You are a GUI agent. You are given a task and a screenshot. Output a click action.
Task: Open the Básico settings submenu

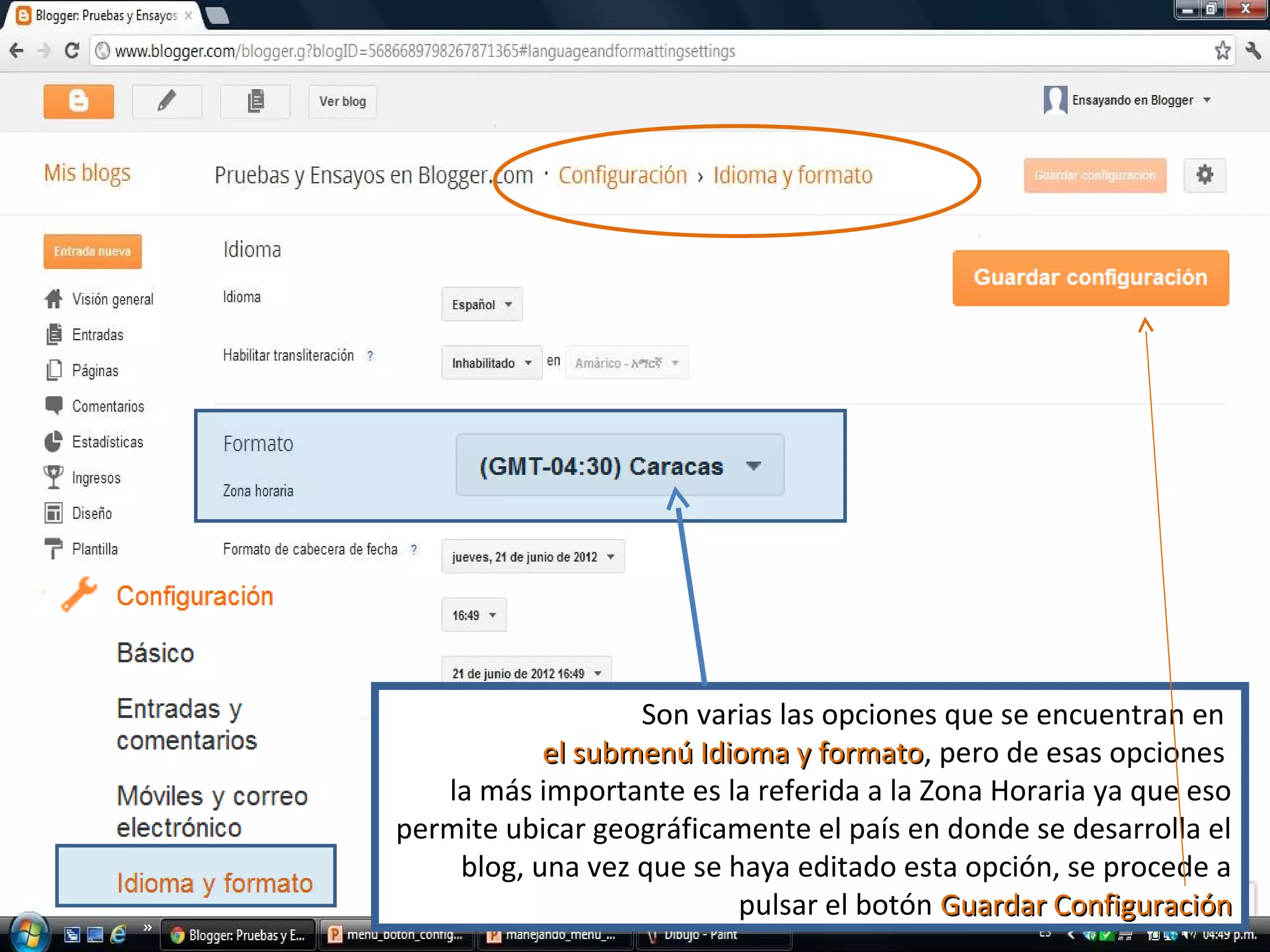pyautogui.click(x=155, y=653)
